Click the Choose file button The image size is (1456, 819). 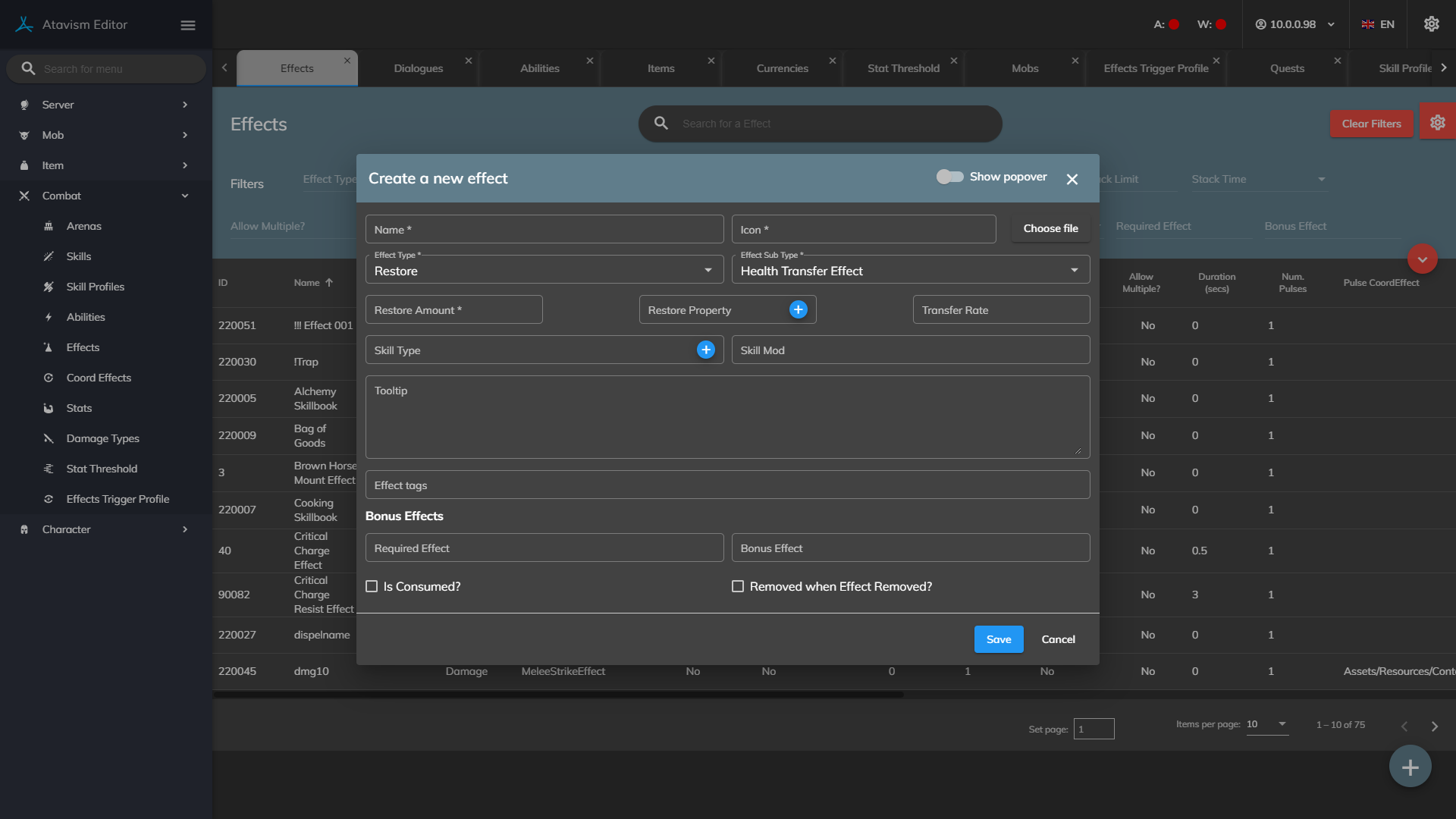point(1050,228)
